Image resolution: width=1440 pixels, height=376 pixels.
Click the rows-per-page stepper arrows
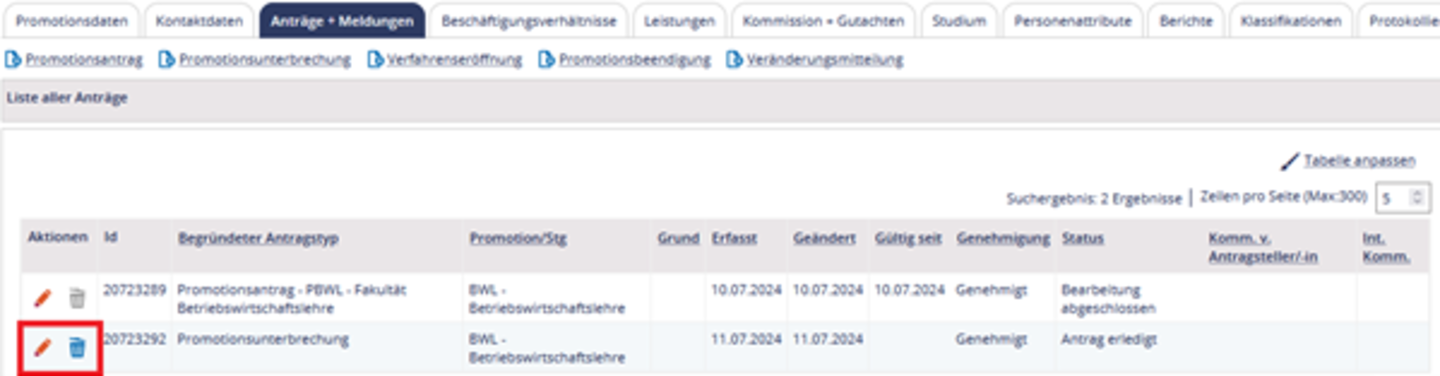(1418, 198)
